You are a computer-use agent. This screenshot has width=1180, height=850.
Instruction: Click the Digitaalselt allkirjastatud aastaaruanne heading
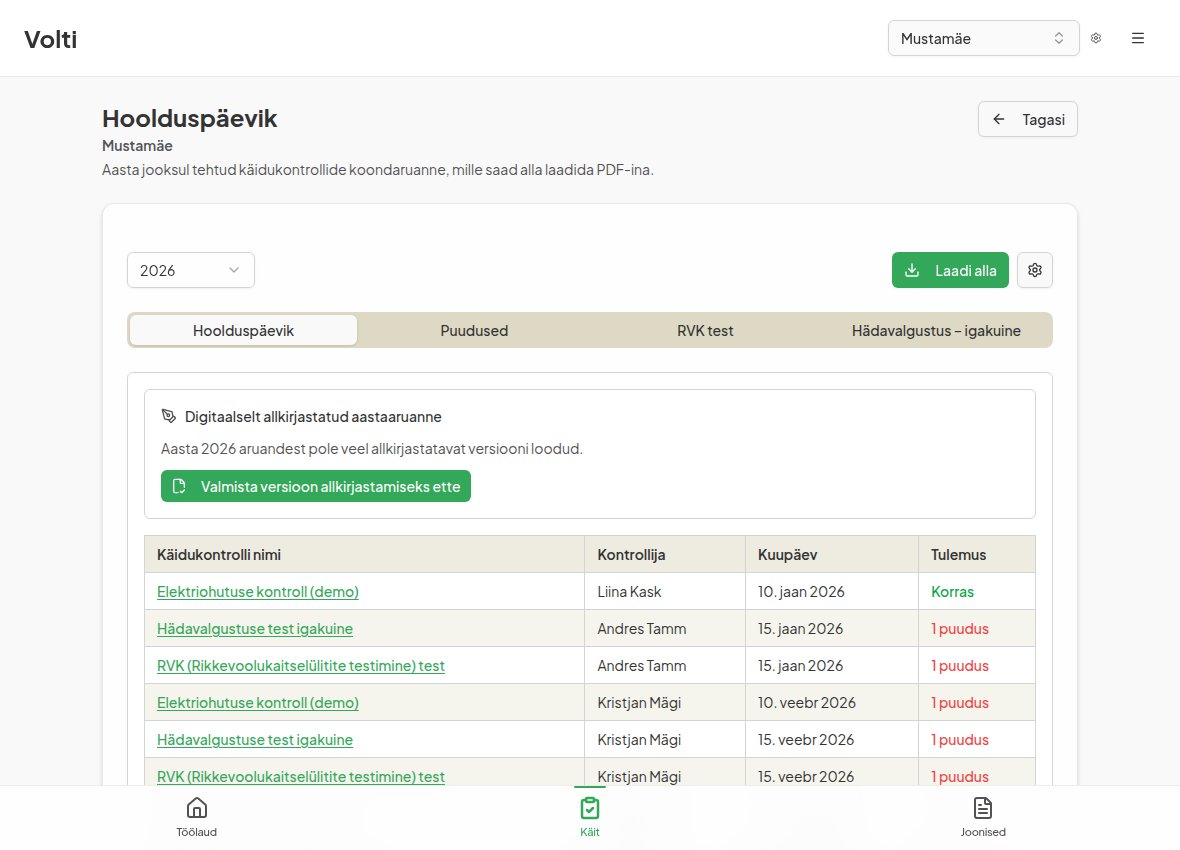pyautogui.click(x=313, y=416)
